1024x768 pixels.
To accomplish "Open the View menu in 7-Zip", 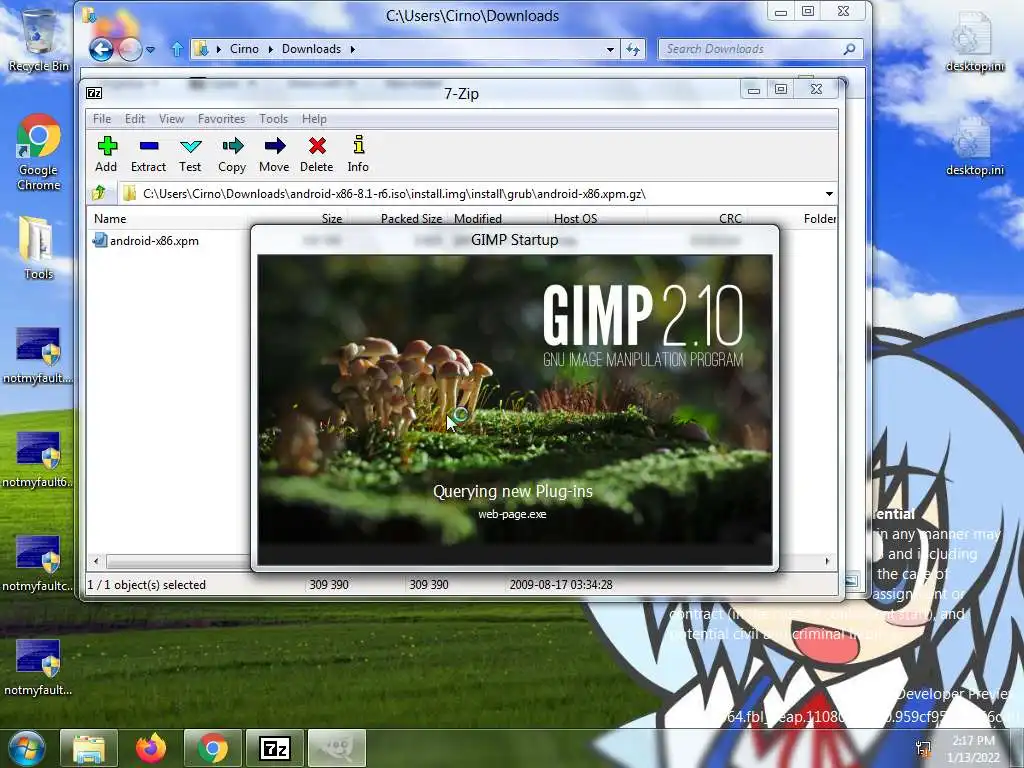I will (x=172, y=119).
